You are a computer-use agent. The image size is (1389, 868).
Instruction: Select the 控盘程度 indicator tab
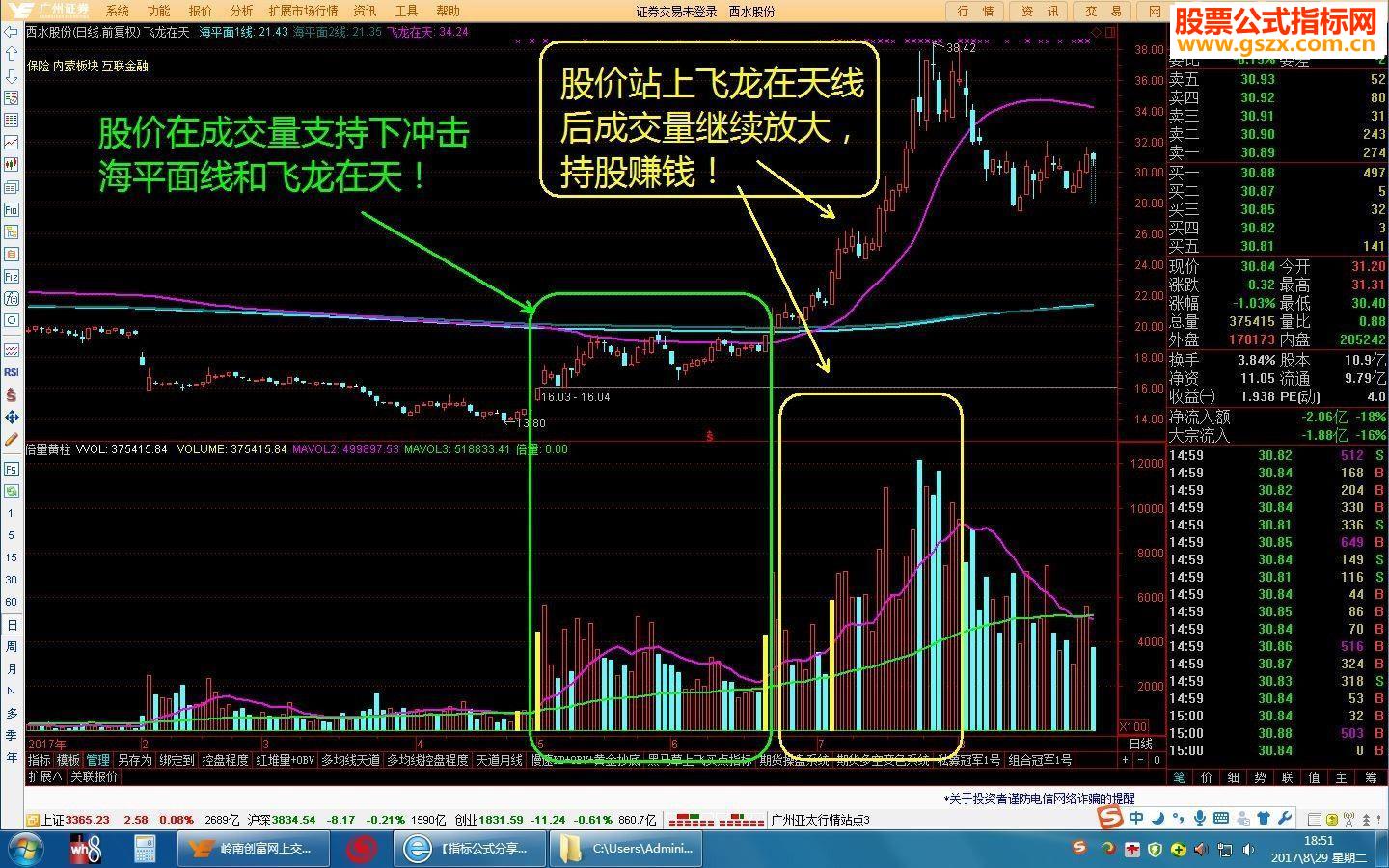point(225,760)
